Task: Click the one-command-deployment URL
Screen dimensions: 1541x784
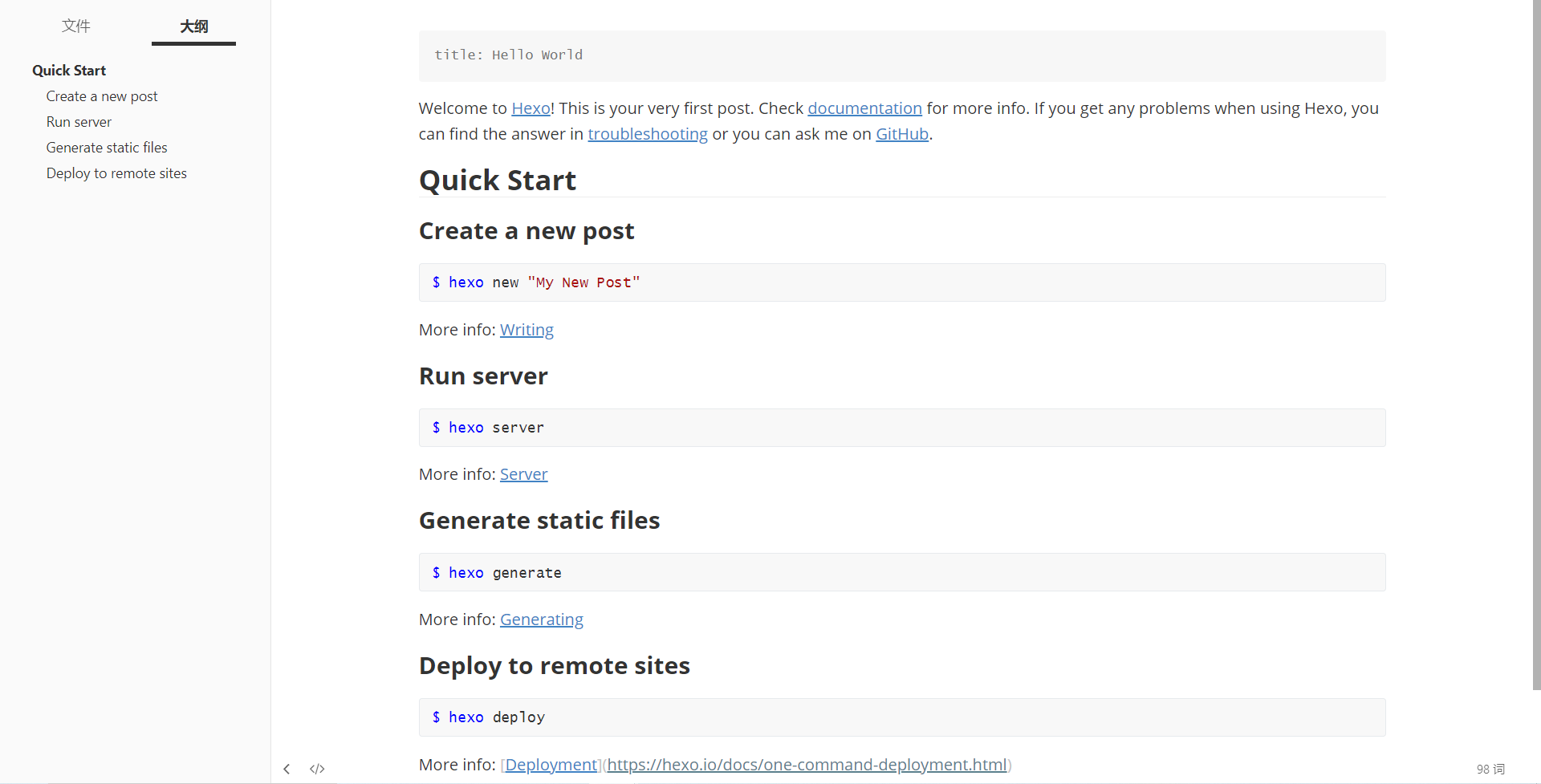Action: [807, 765]
